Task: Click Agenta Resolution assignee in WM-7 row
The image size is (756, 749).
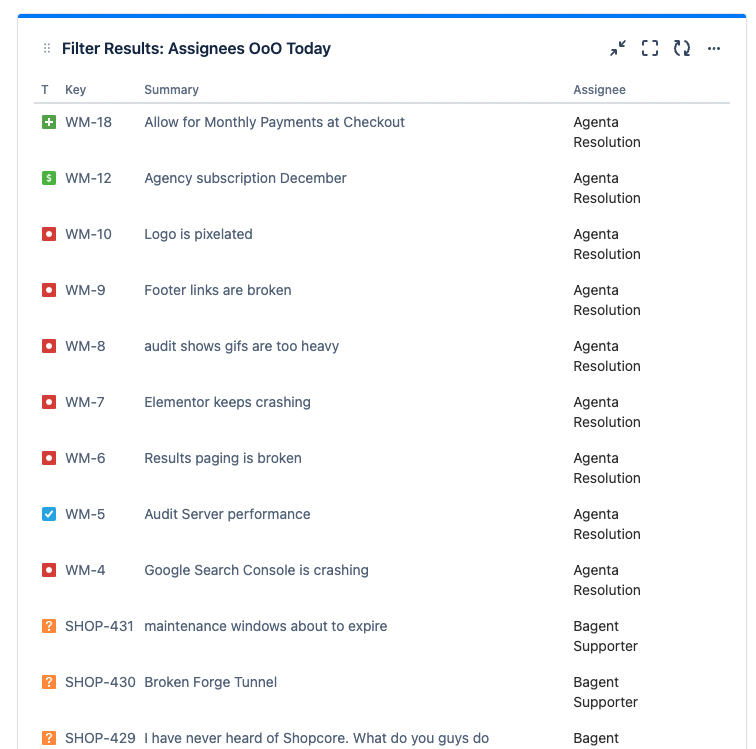Action: click(x=607, y=412)
